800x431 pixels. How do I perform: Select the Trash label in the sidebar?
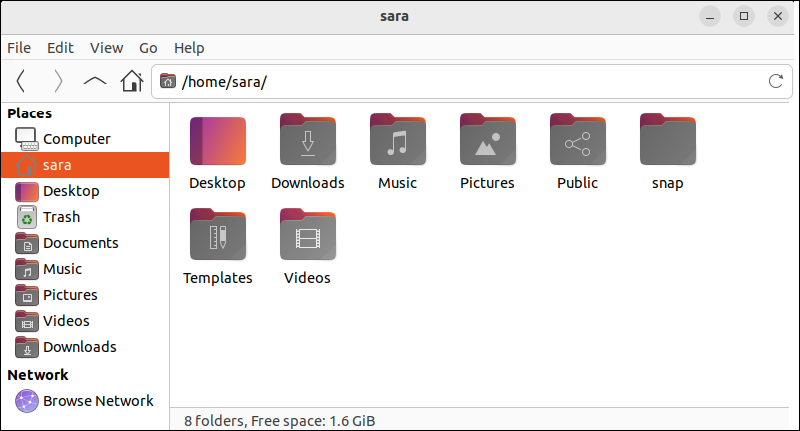tap(62, 217)
